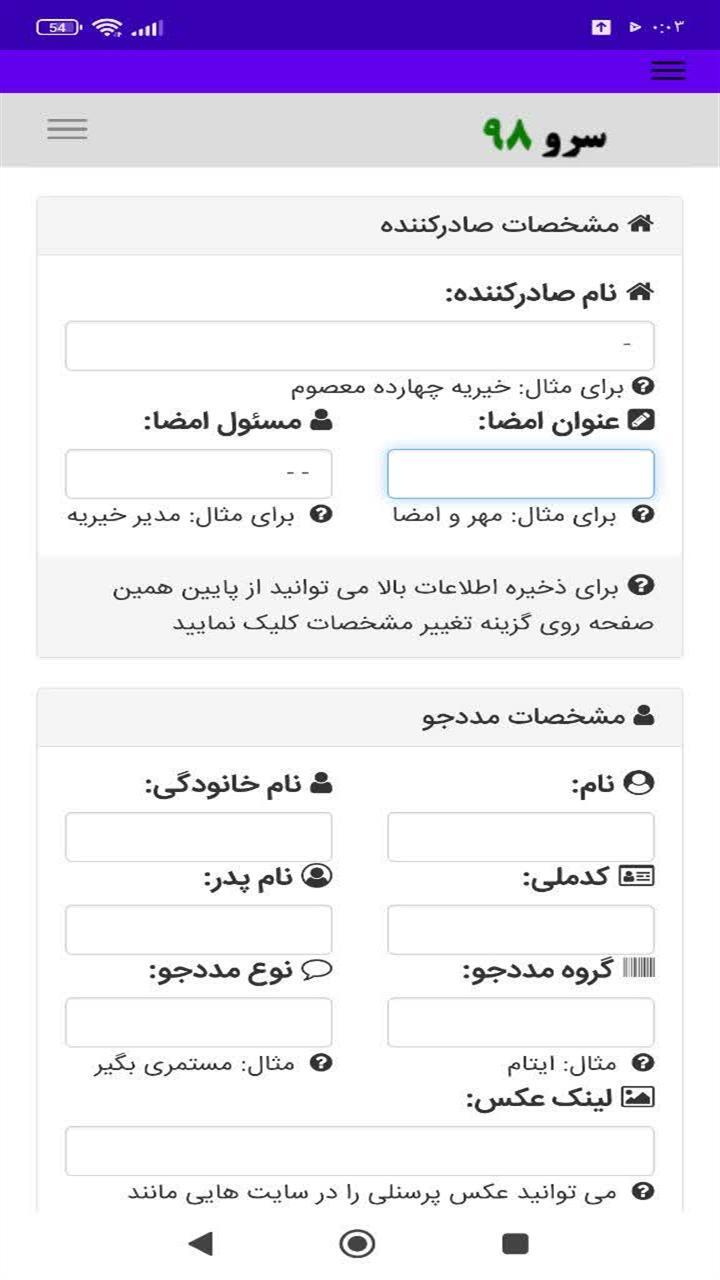Select the مسئول امضا text field
The height and width of the screenshot is (1280, 720).
pos(198,474)
